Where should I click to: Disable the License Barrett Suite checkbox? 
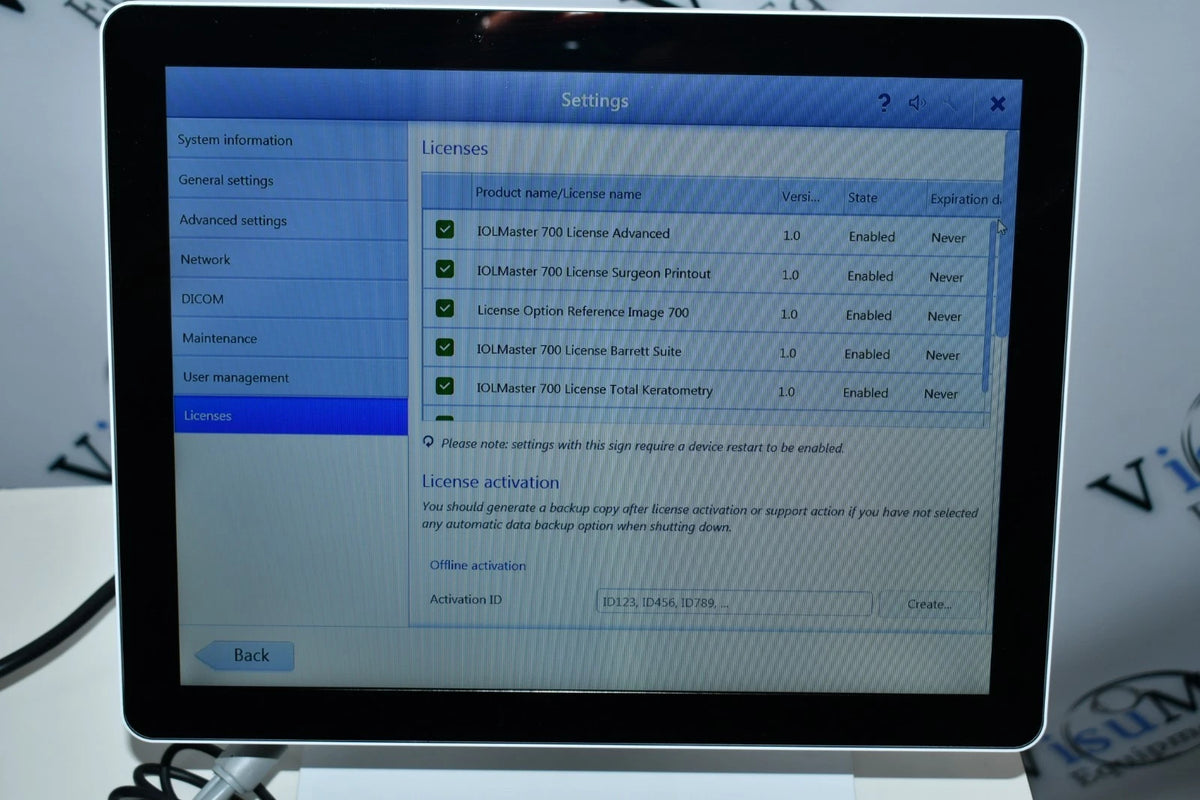tap(445, 347)
